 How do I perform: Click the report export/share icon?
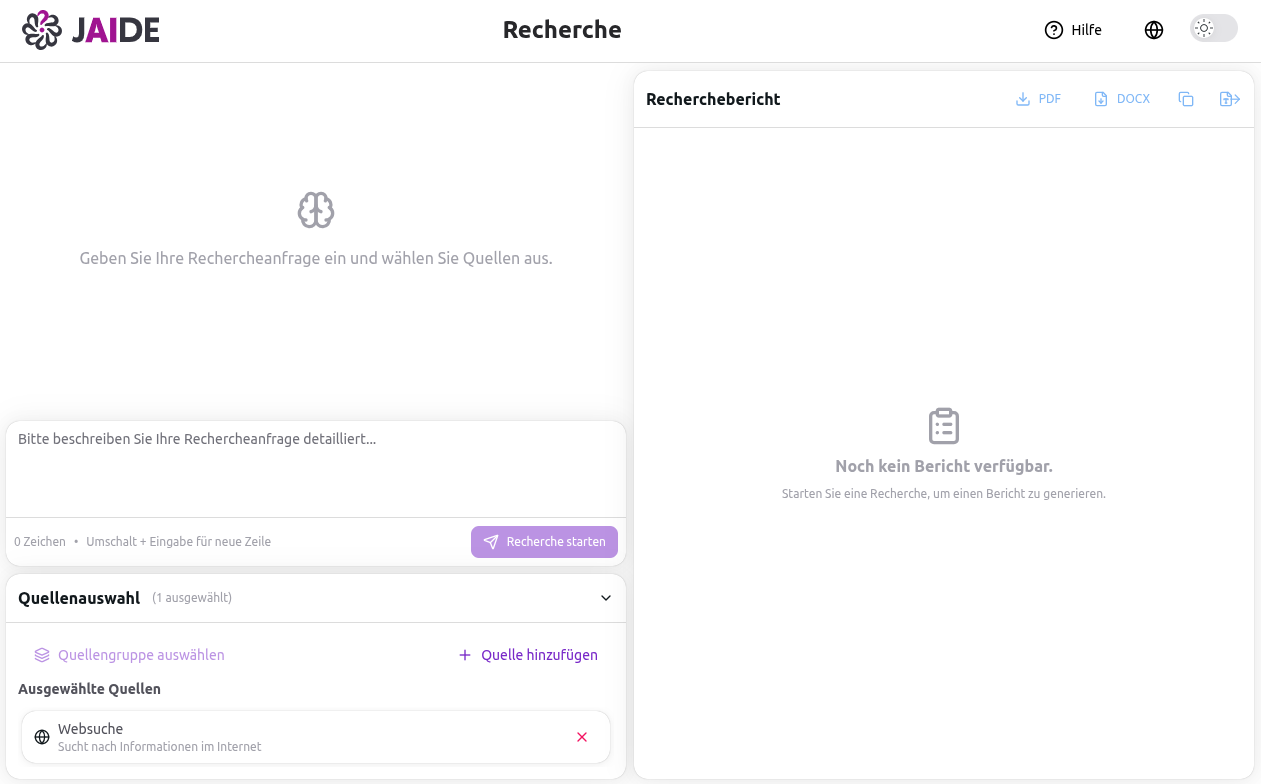point(1229,99)
